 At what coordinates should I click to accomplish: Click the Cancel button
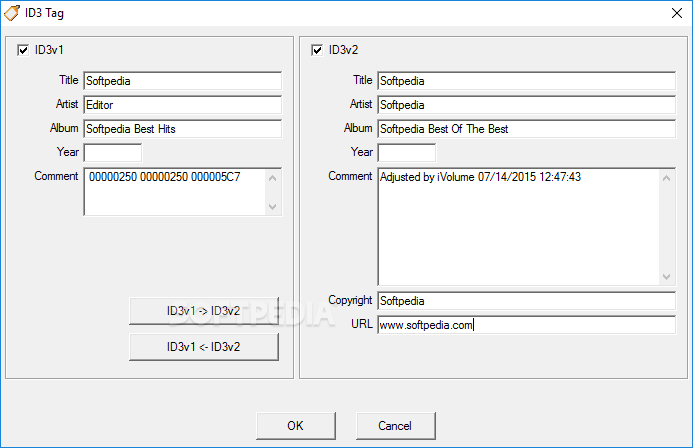coord(395,425)
